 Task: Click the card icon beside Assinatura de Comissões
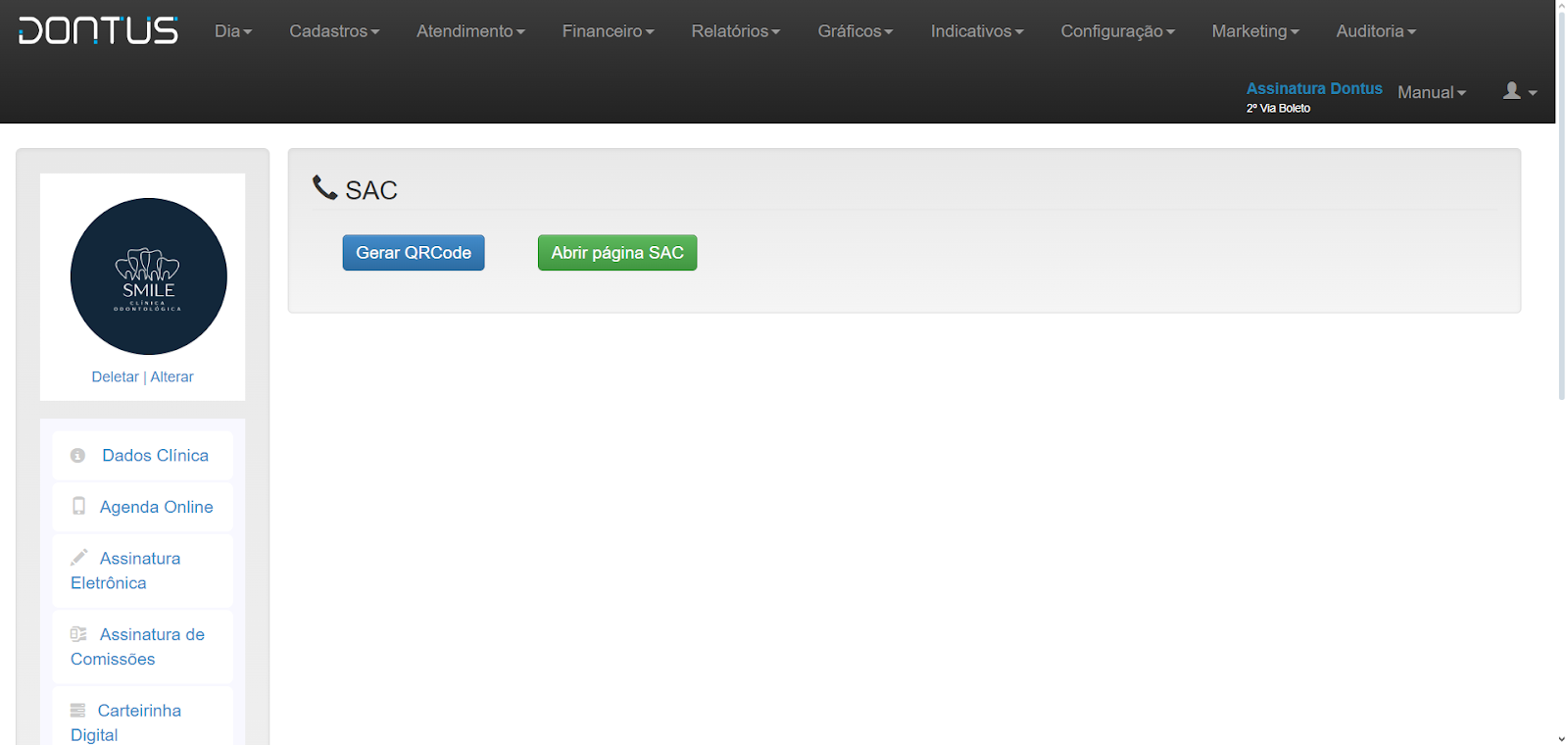(78, 634)
